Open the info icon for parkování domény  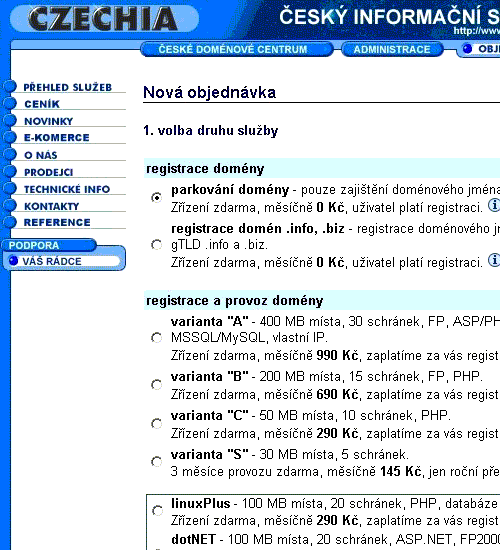pos(494,205)
